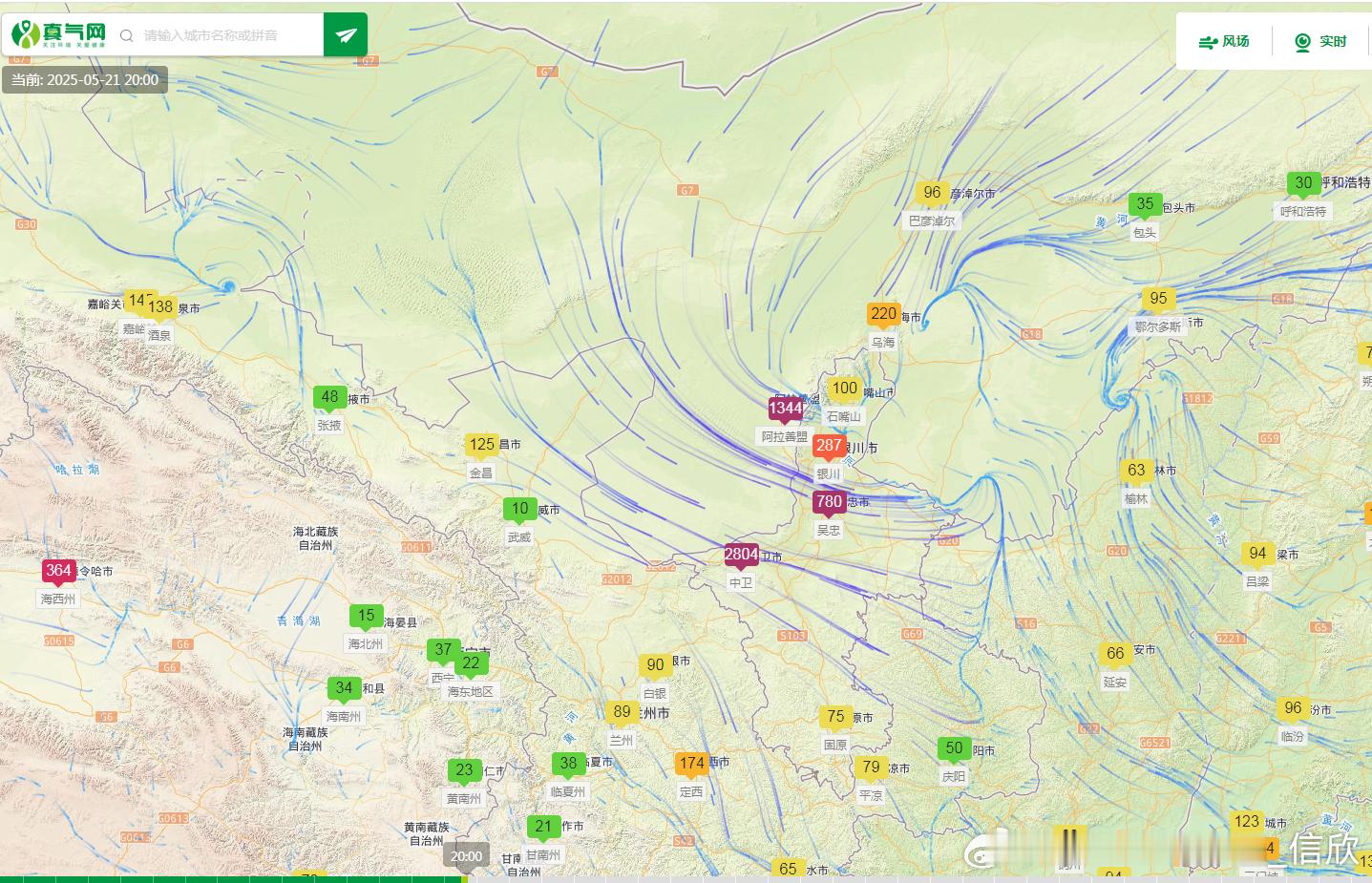The image size is (1372, 883).
Task: Click the magnifier icon in search box
Action: coord(126,36)
